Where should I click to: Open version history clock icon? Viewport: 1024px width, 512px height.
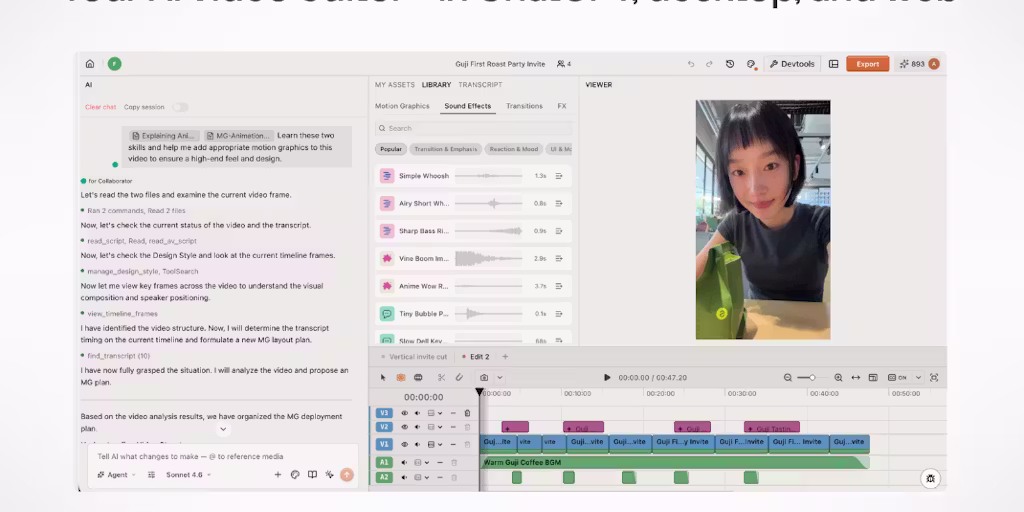pyautogui.click(x=730, y=64)
